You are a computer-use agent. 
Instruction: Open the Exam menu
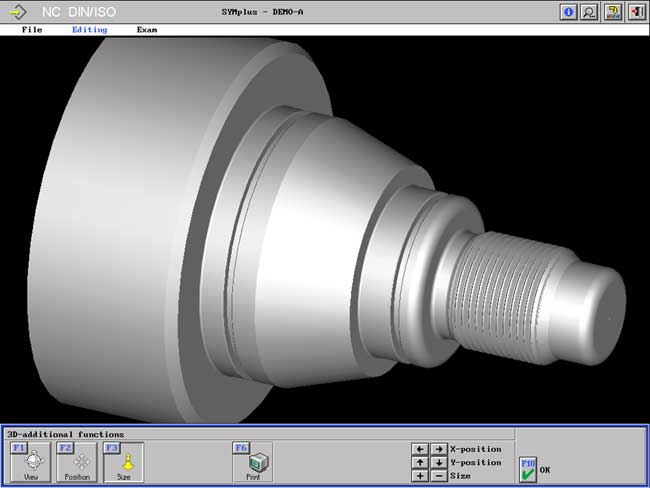[147, 30]
